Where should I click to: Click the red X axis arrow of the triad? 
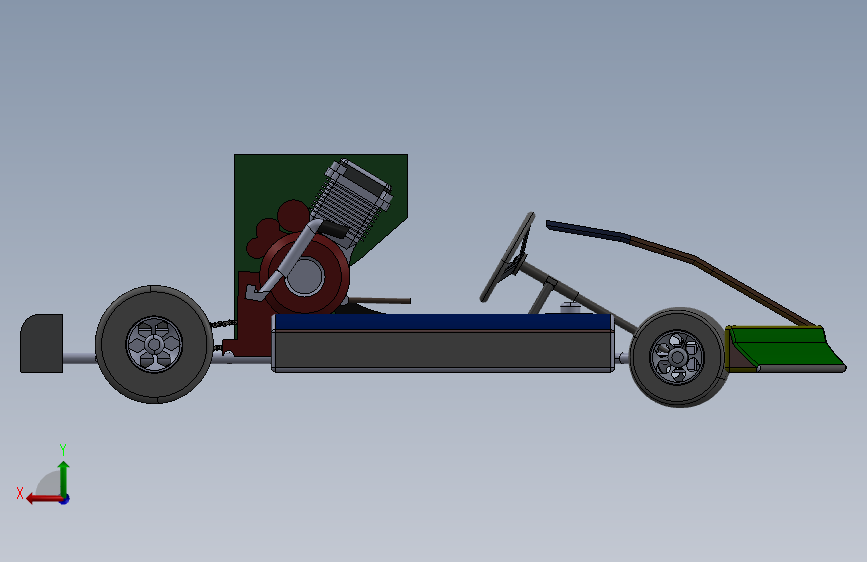(44, 499)
